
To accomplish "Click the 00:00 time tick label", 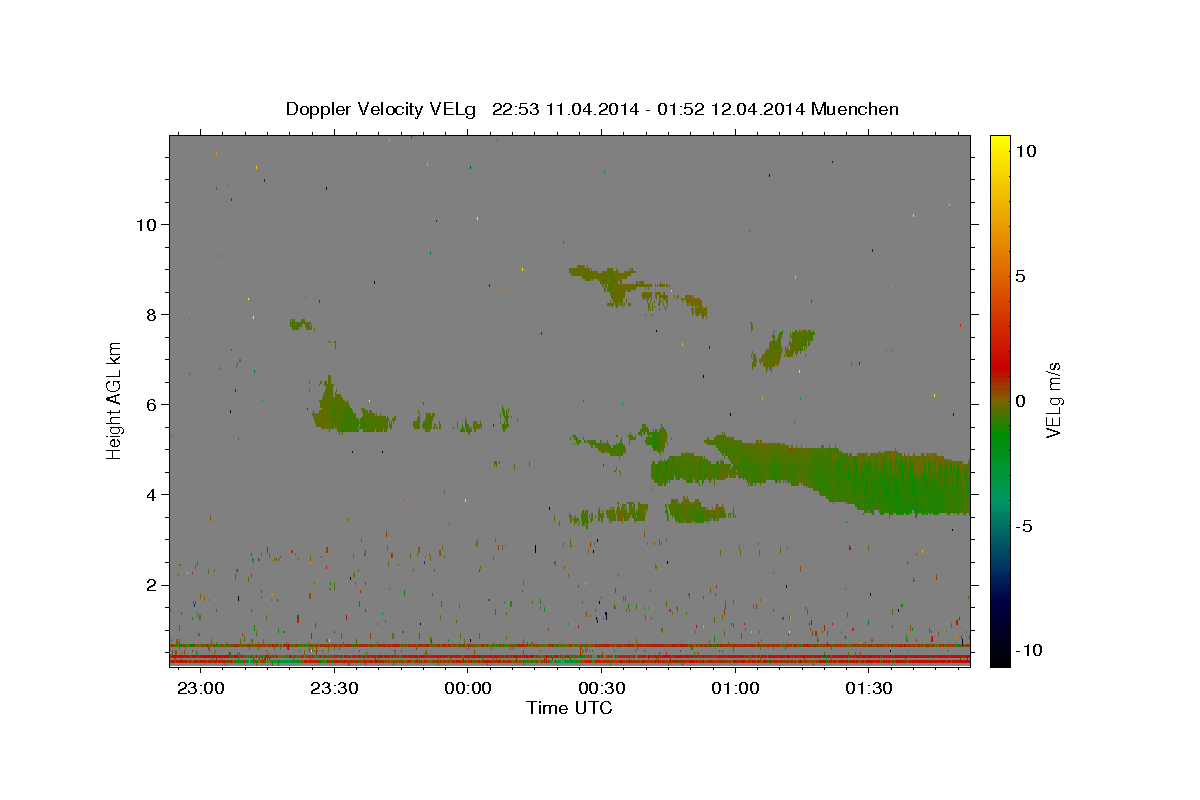I will [468, 688].
